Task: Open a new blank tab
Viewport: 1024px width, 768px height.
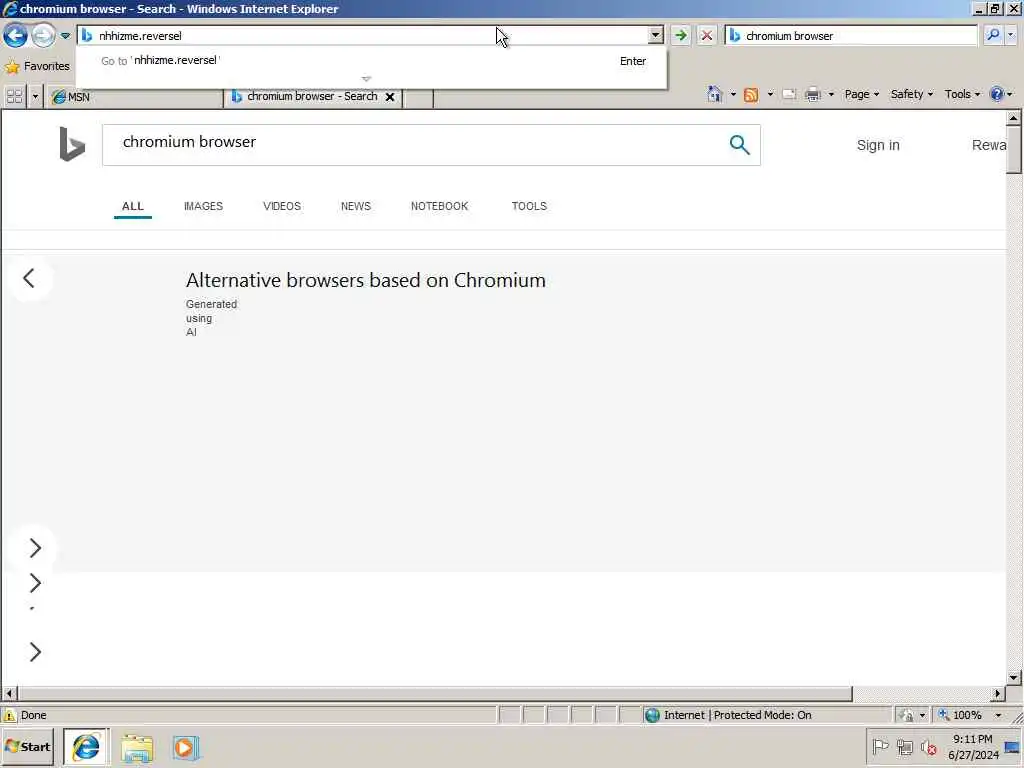Action: click(x=418, y=97)
